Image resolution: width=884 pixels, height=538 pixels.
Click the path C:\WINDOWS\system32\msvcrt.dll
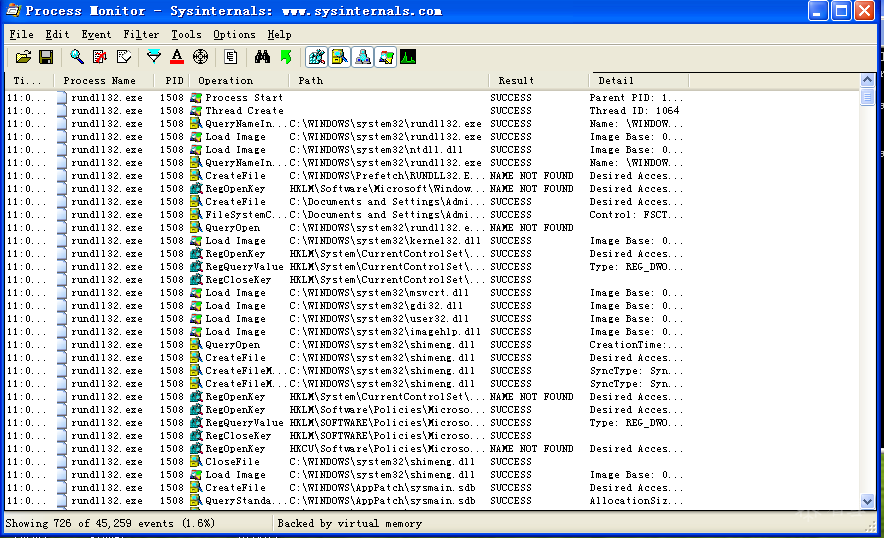click(x=379, y=293)
